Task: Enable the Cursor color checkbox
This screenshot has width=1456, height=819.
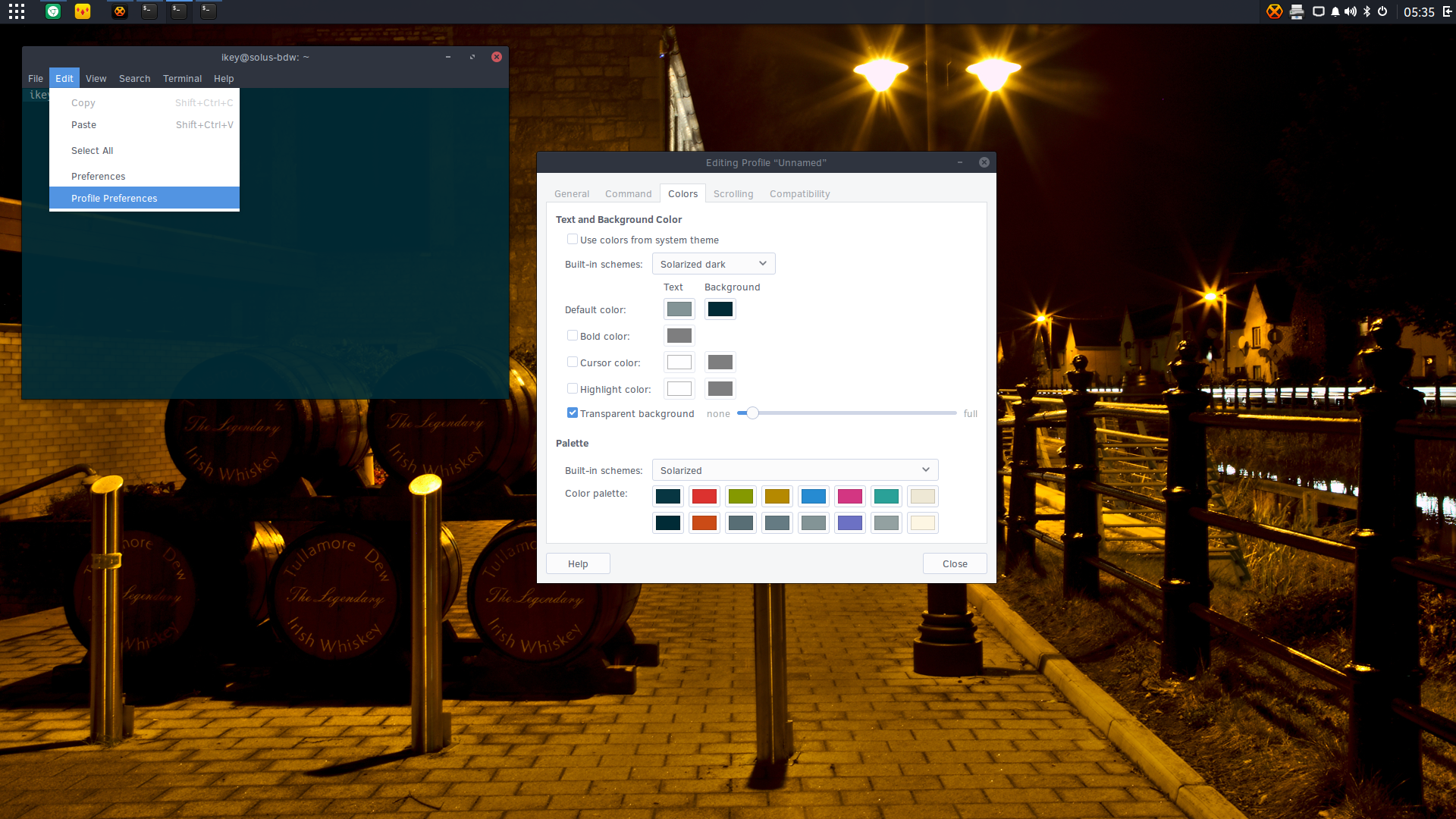Action: click(573, 362)
